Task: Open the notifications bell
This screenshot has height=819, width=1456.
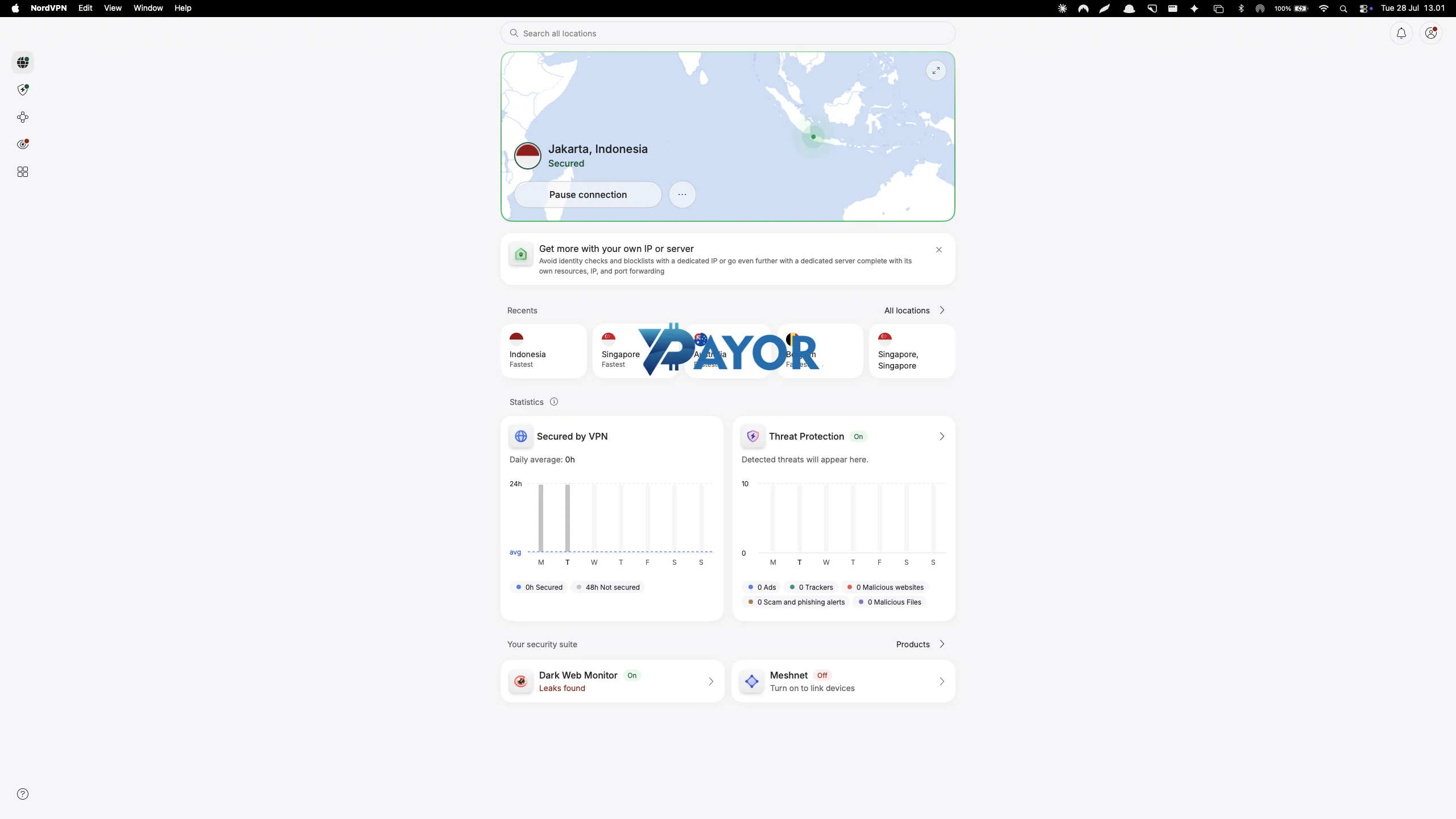Action: coord(1401,34)
